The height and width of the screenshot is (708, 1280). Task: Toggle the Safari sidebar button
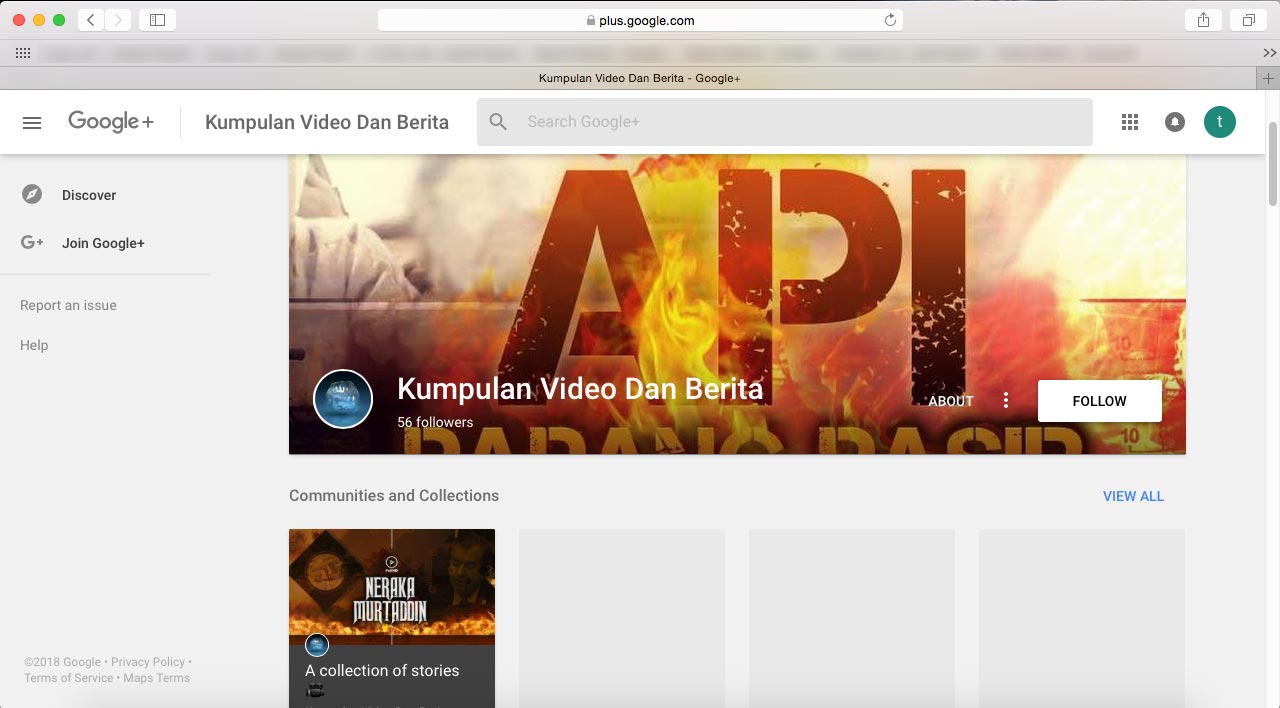[x=157, y=20]
